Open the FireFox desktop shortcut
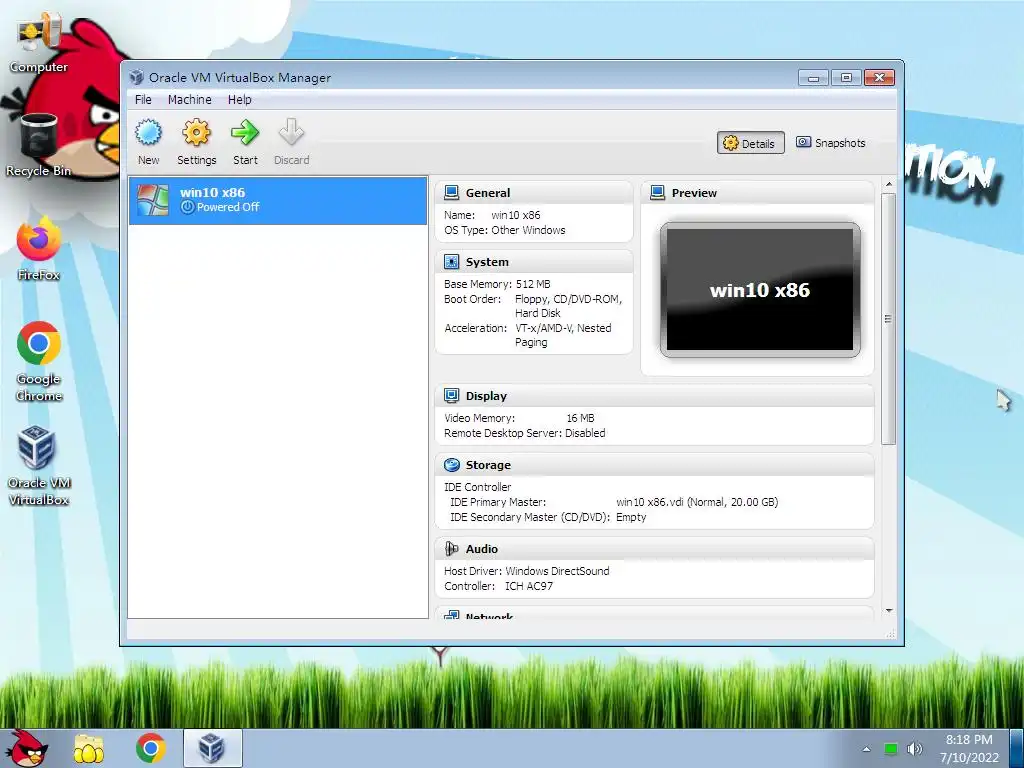Screen dimensions: 1024x768 coord(39,249)
